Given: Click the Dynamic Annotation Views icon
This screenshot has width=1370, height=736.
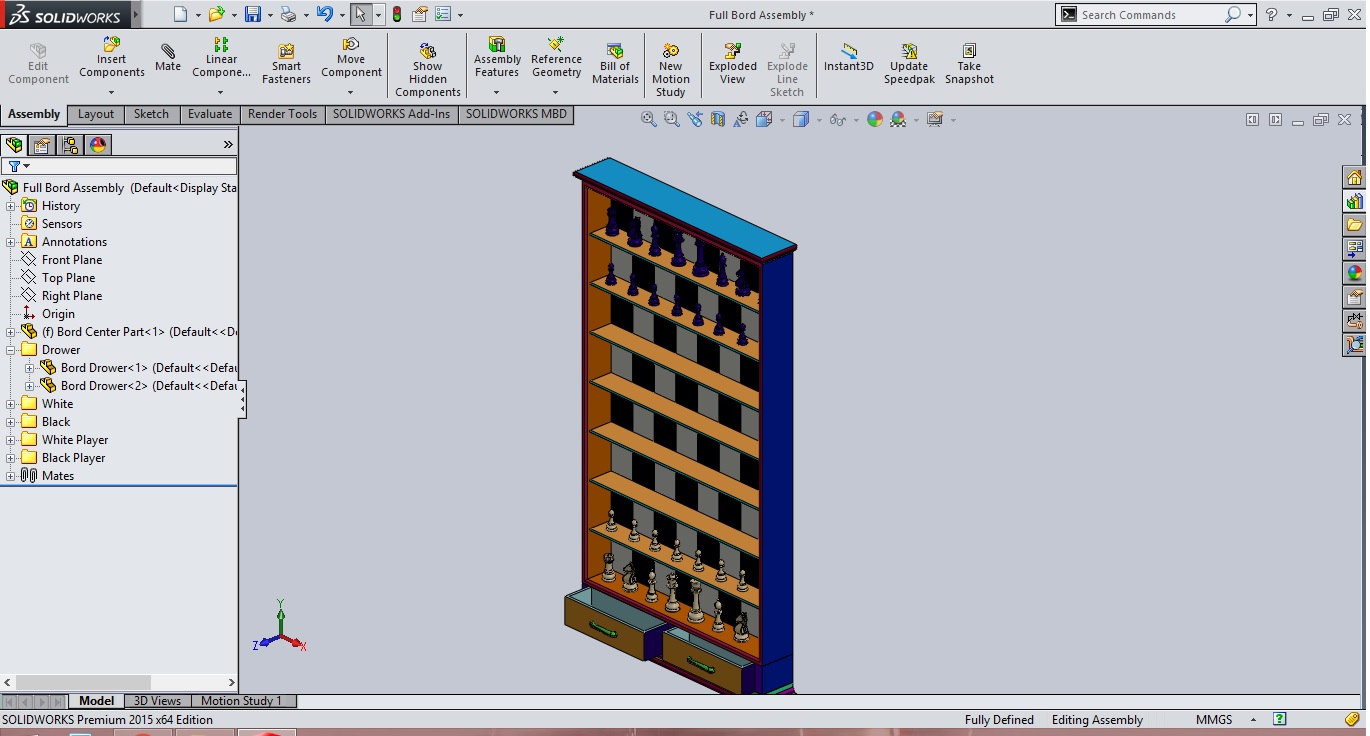Looking at the screenshot, I should [740, 119].
